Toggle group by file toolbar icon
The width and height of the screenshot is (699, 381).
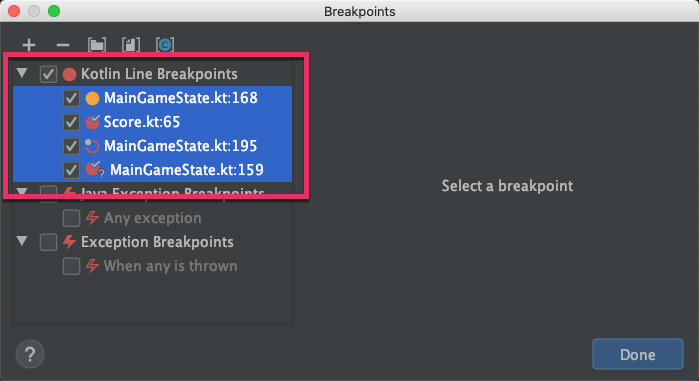(x=131, y=45)
